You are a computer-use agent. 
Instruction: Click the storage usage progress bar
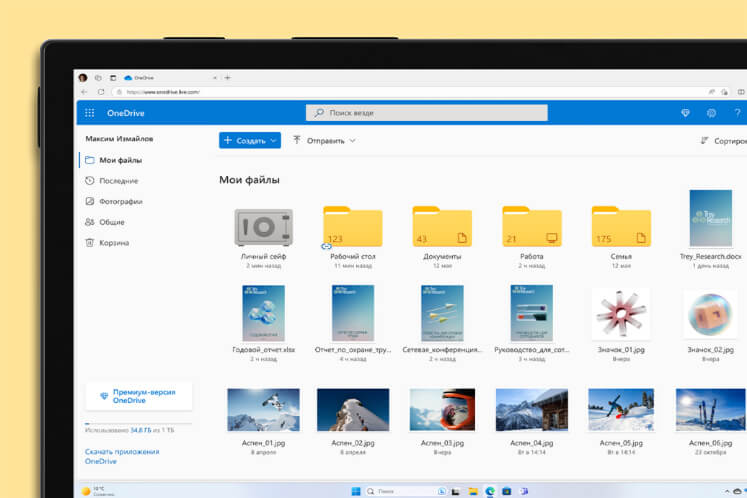pos(138,424)
